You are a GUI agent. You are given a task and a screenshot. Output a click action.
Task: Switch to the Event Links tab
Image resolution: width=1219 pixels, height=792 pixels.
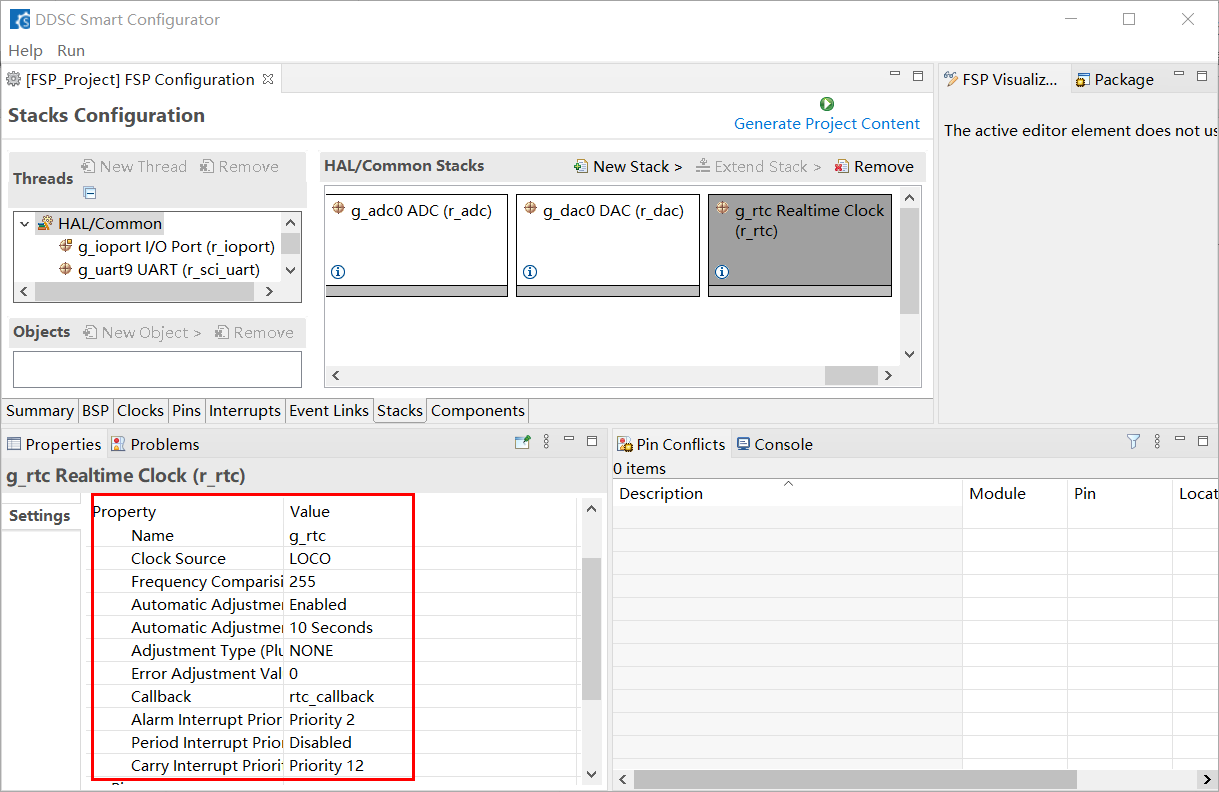(x=329, y=410)
